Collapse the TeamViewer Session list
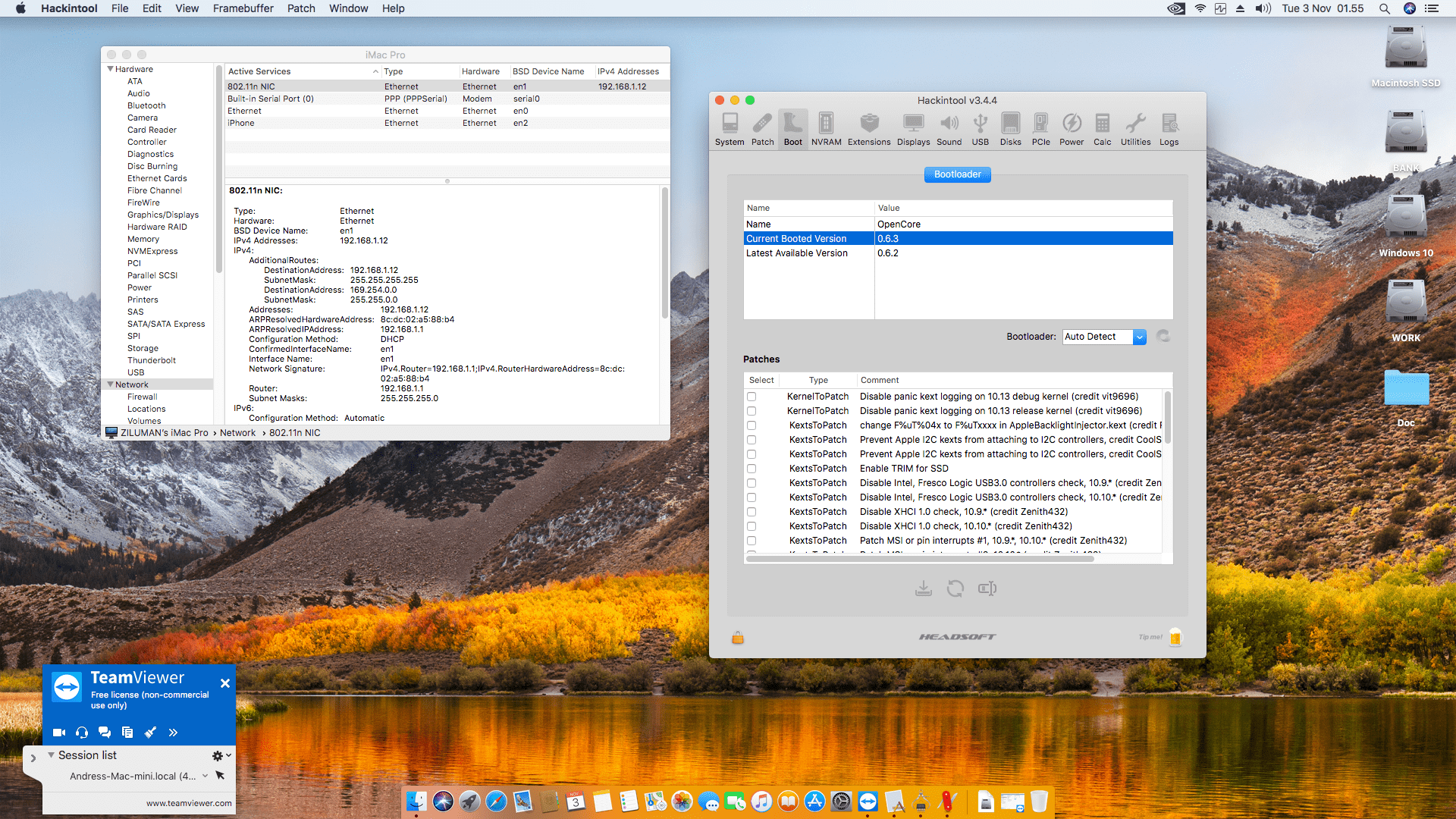This screenshot has width=1456, height=819. (51, 755)
